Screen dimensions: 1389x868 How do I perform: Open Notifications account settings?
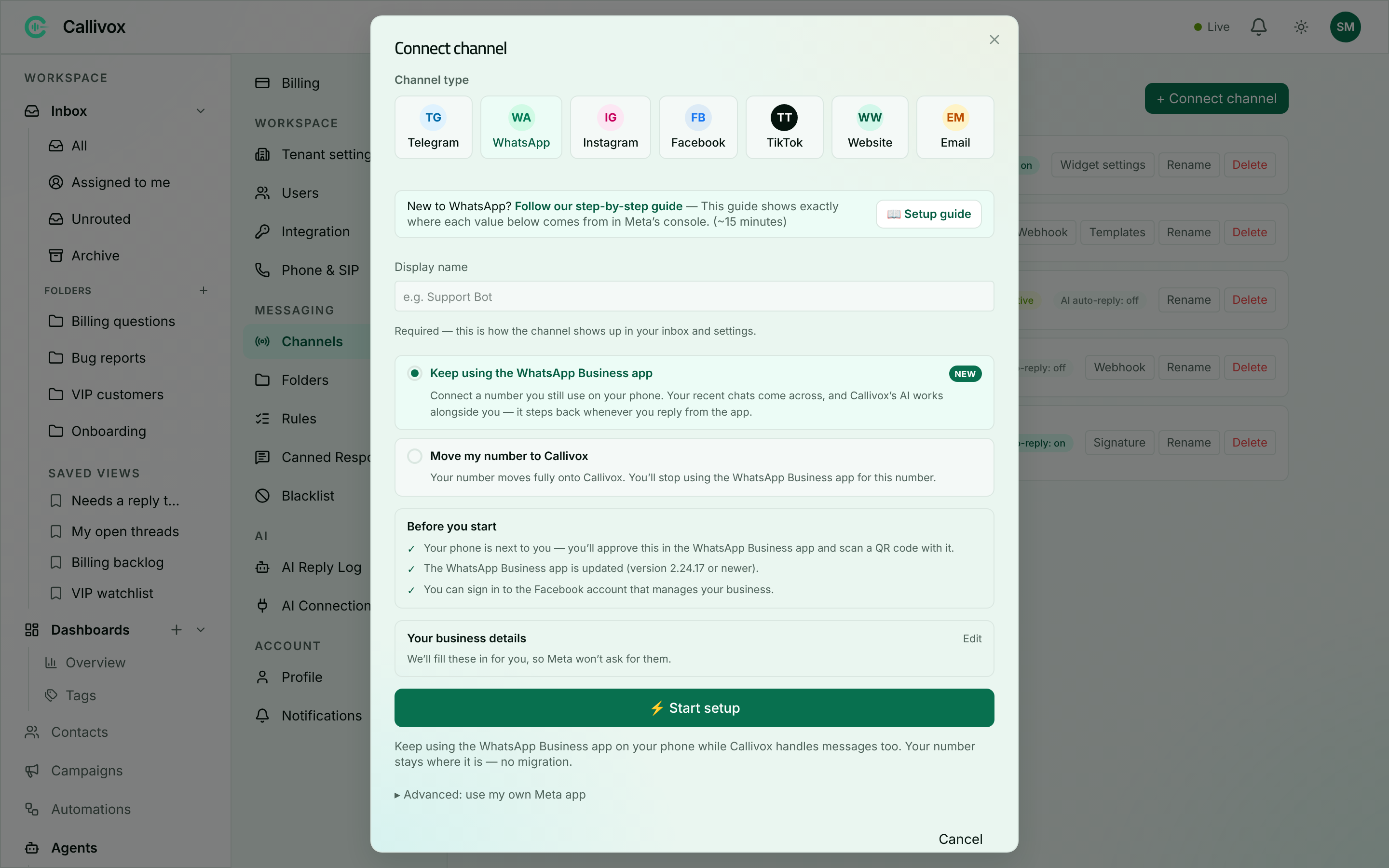(307, 716)
